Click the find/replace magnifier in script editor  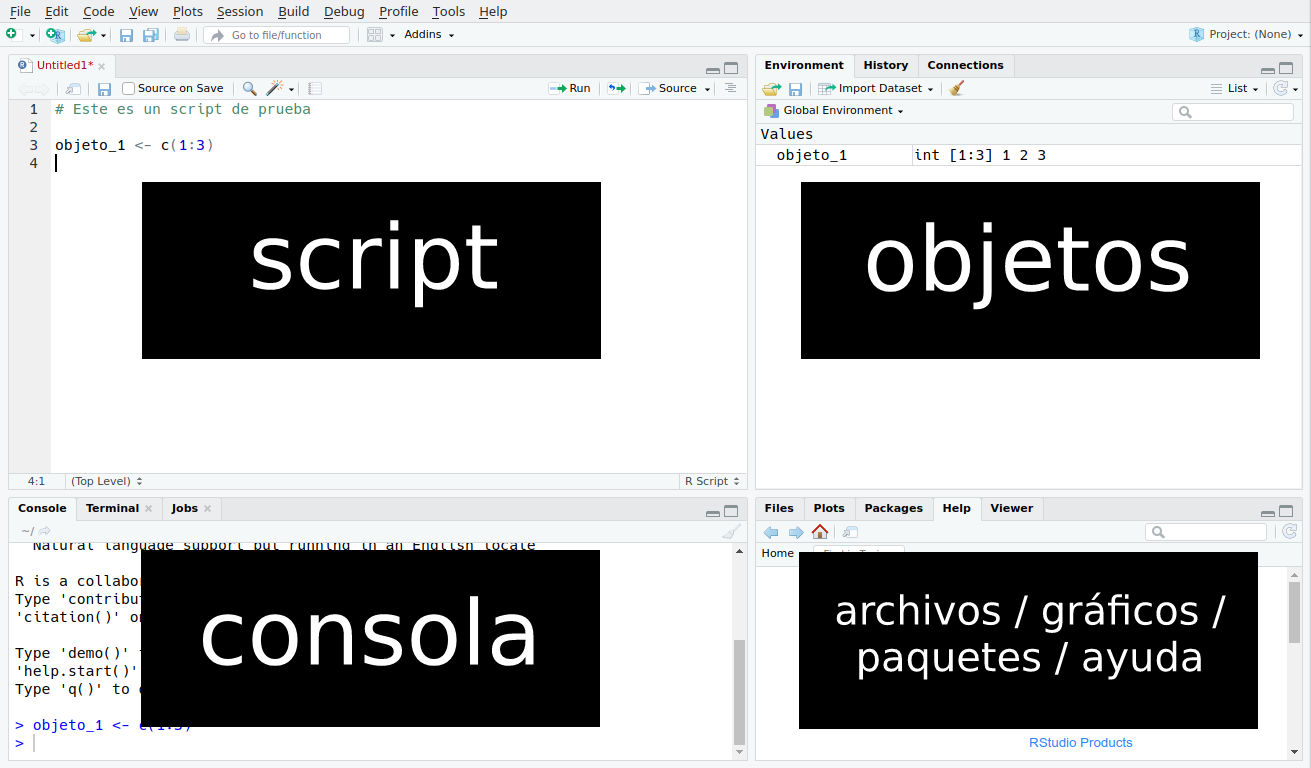250,88
